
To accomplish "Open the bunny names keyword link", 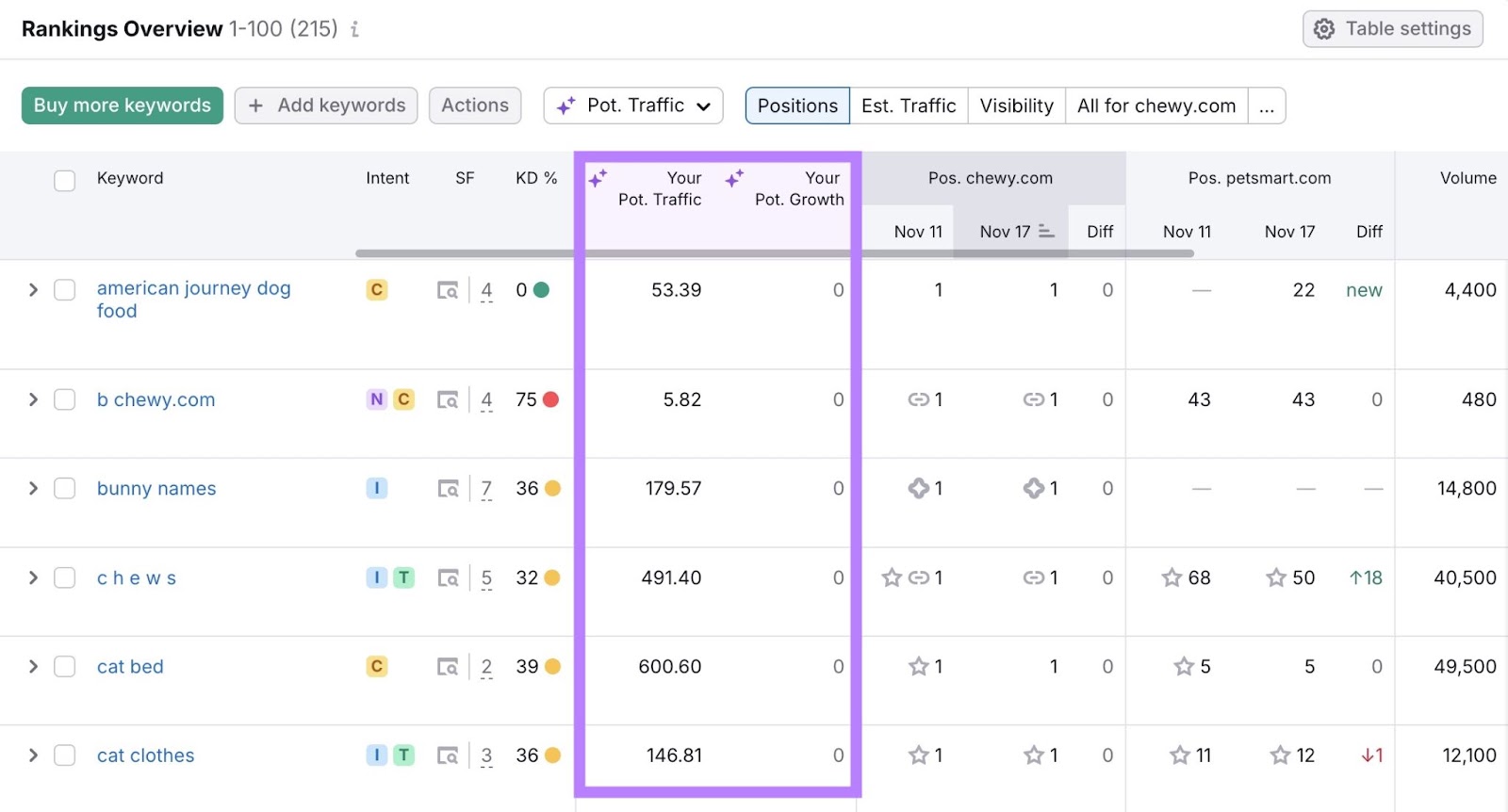I will 156,488.
